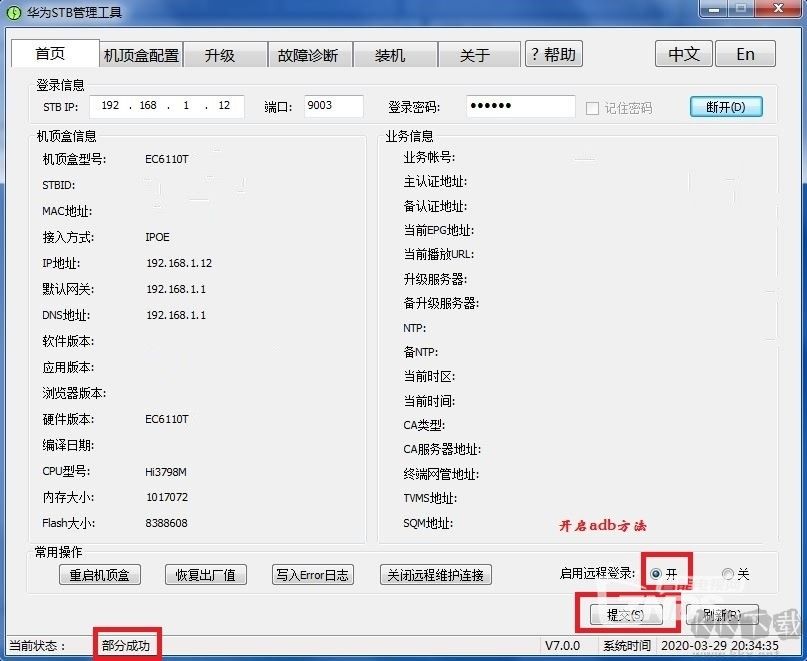Click the 刷新(R) refresh button
This screenshot has height=661, width=807.
point(722,613)
